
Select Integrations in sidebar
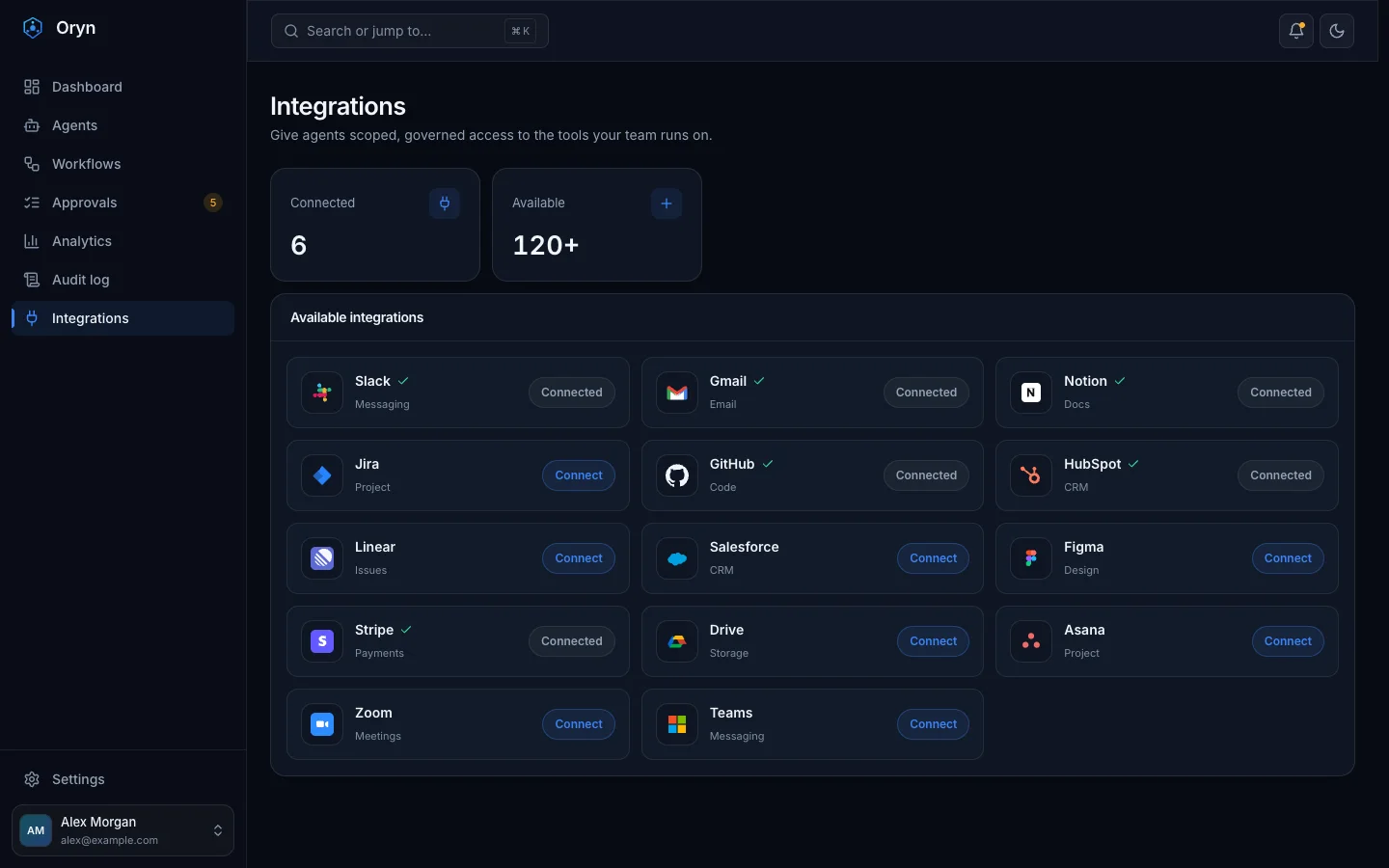123,318
